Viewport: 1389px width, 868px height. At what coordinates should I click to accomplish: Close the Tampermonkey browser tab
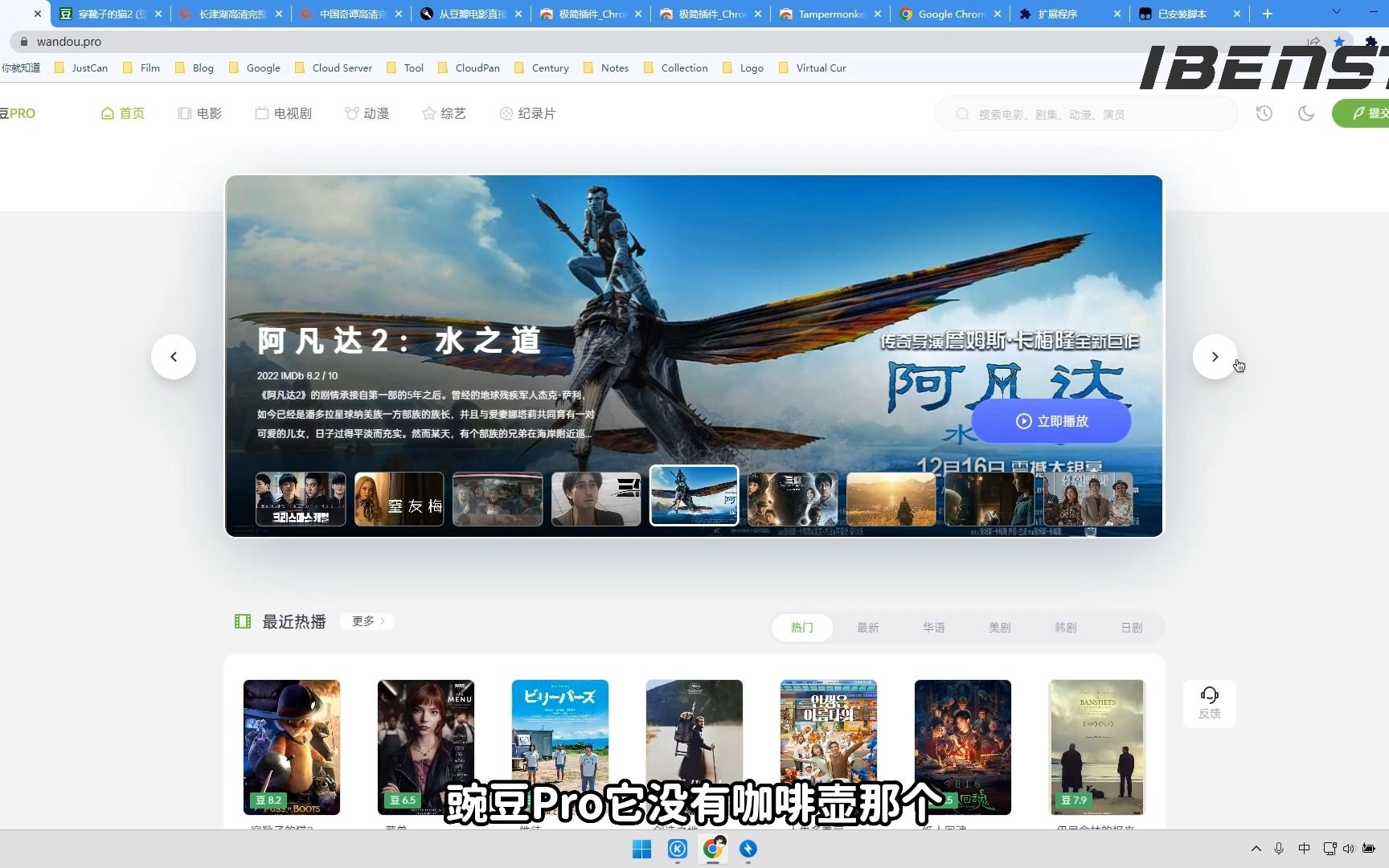(x=878, y=14)
